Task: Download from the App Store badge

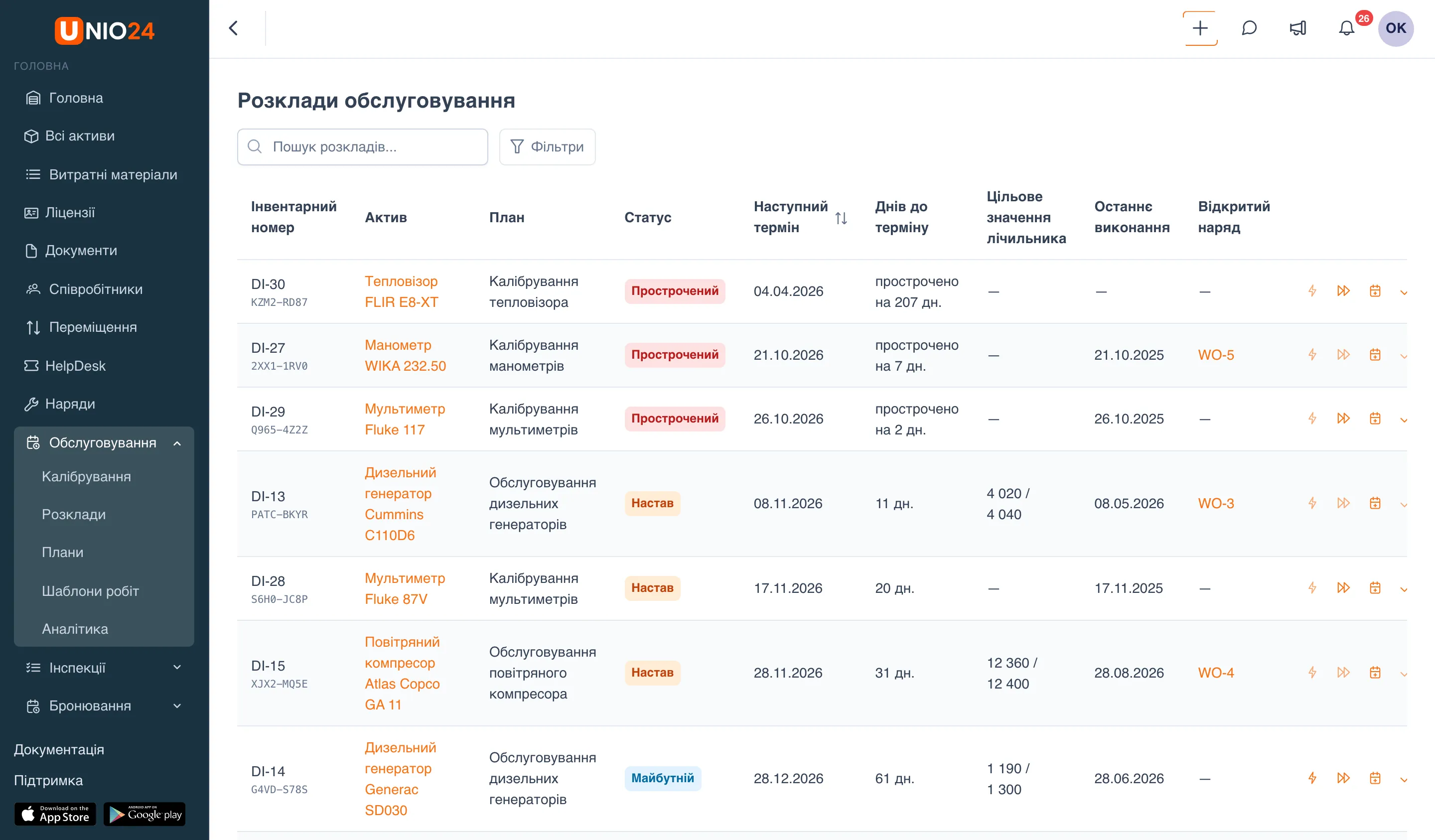Action: point(55,814)
